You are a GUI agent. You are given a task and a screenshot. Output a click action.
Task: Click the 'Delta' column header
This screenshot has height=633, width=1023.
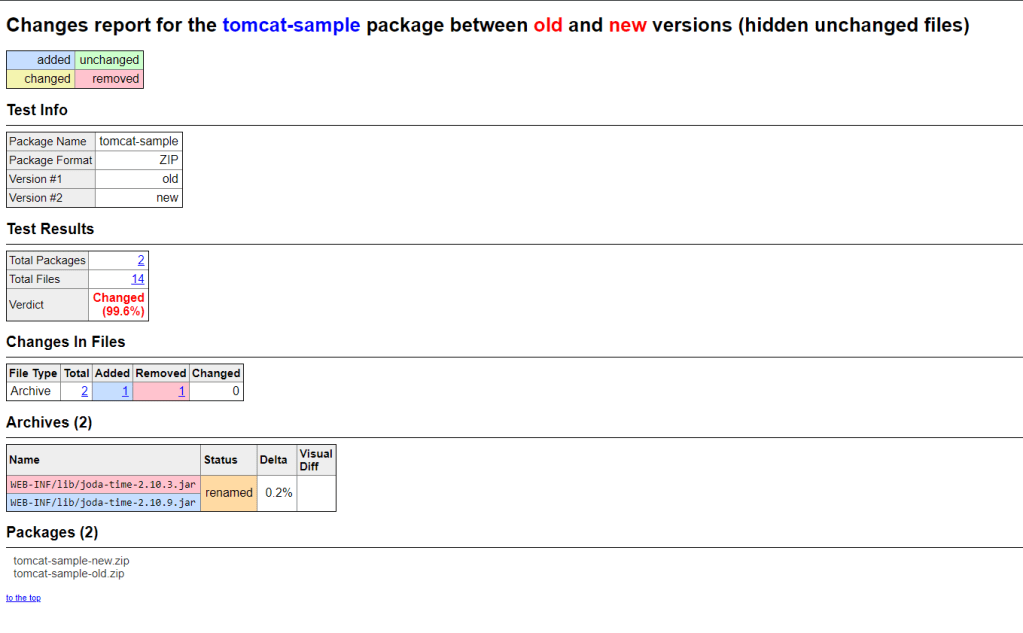tap(273, 460)
